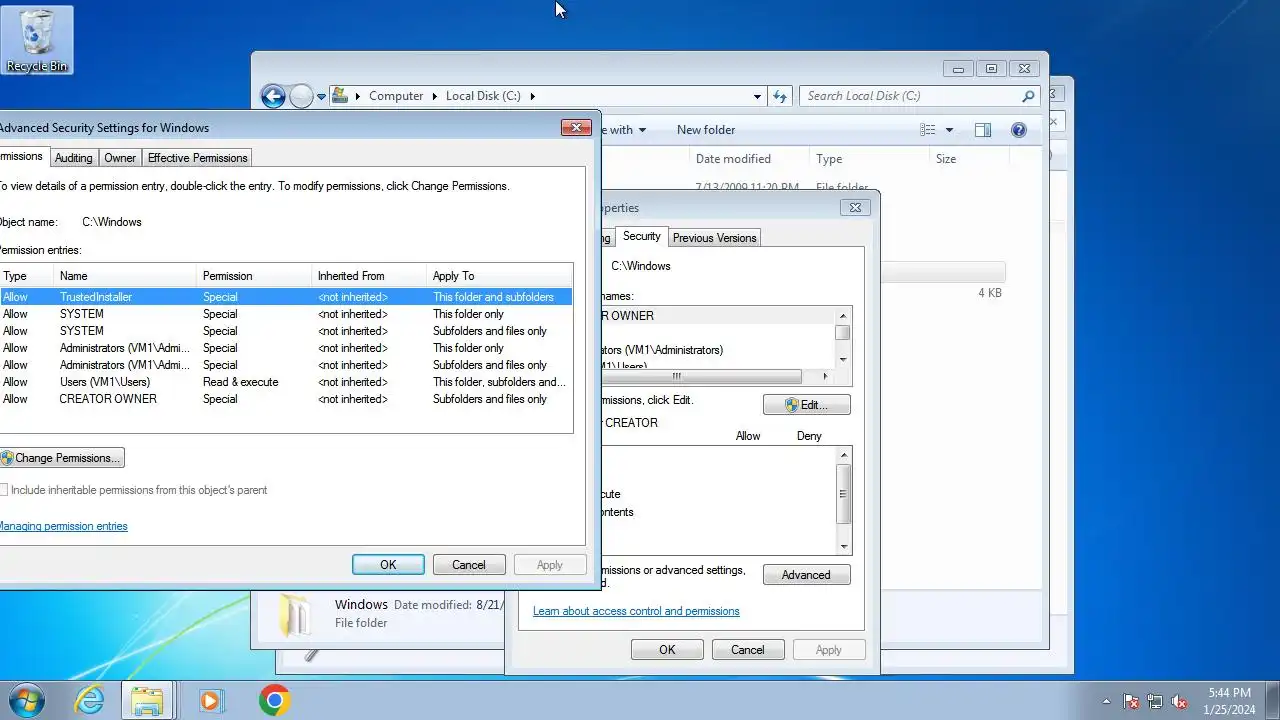Image resolution: width=1280 pixels, height=720 pixels.
Task: Sort by the Size column header
Action: (970, 159)
